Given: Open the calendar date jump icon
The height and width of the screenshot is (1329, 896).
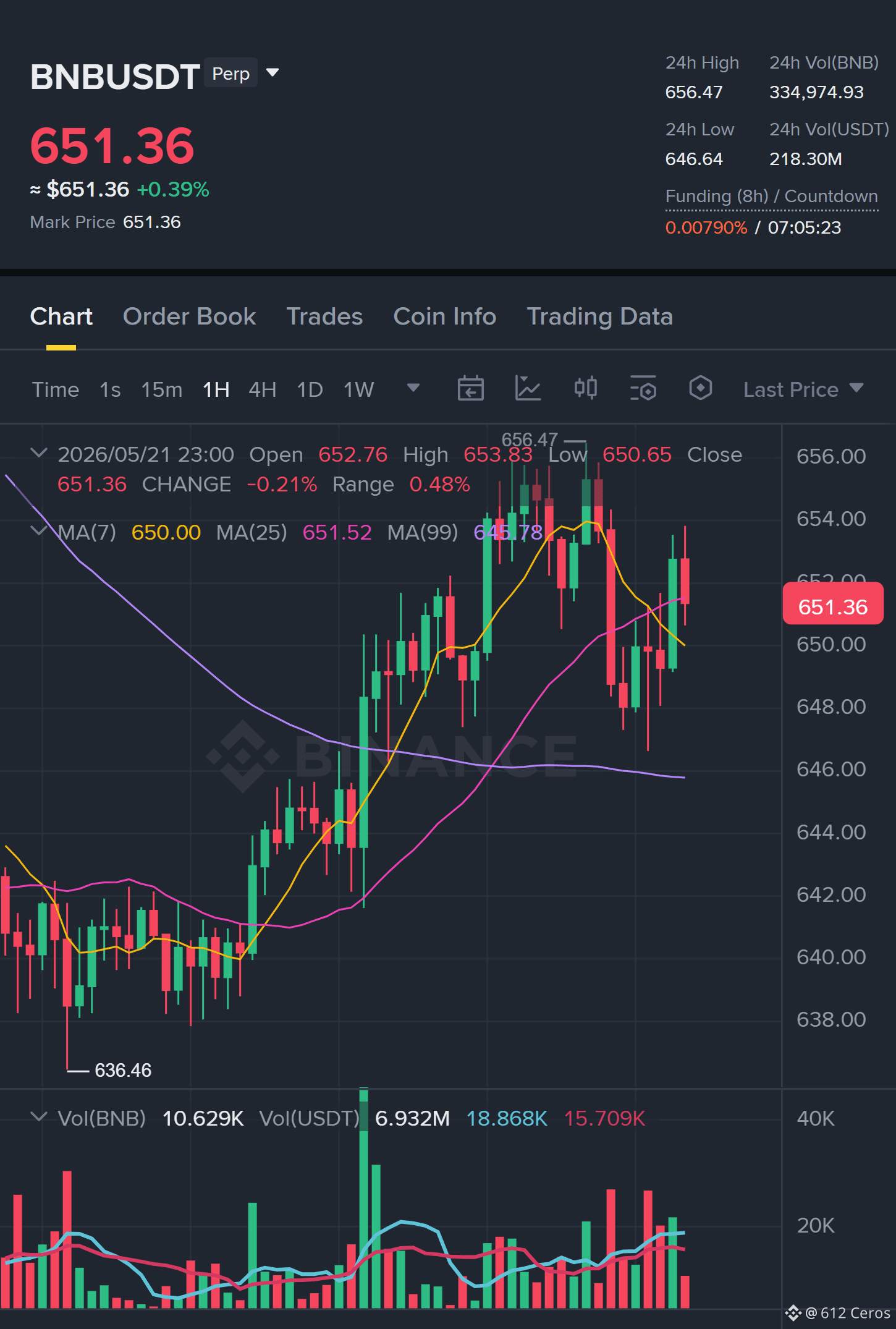Looking at the screenshot, I should pos(470,389).
